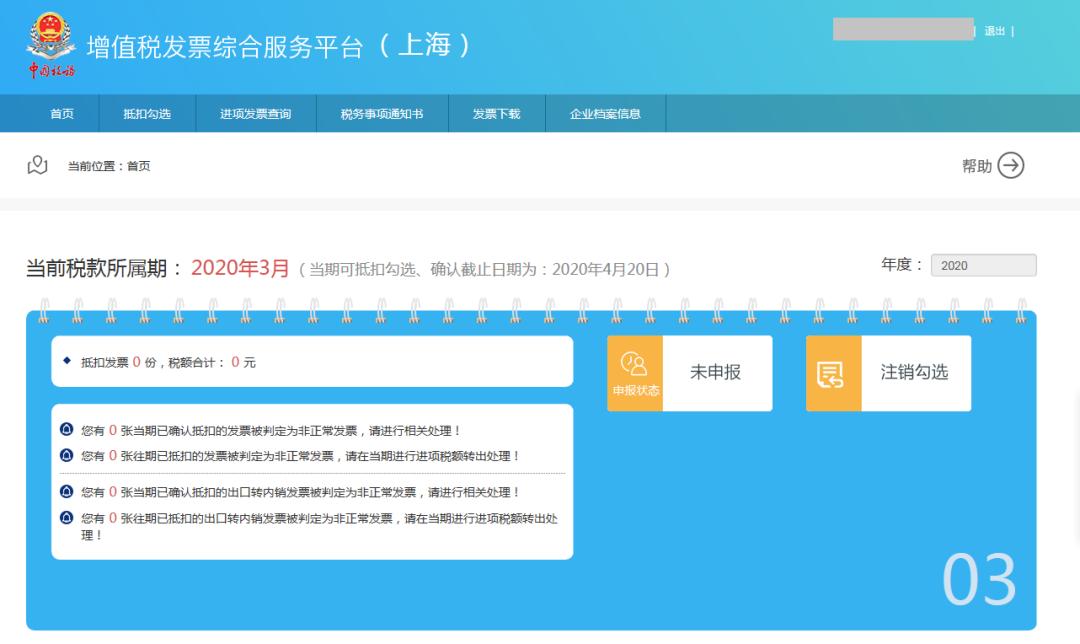Click the 注销勾选 button
This screenshot has height=644, width=1080.
(889, 373)
